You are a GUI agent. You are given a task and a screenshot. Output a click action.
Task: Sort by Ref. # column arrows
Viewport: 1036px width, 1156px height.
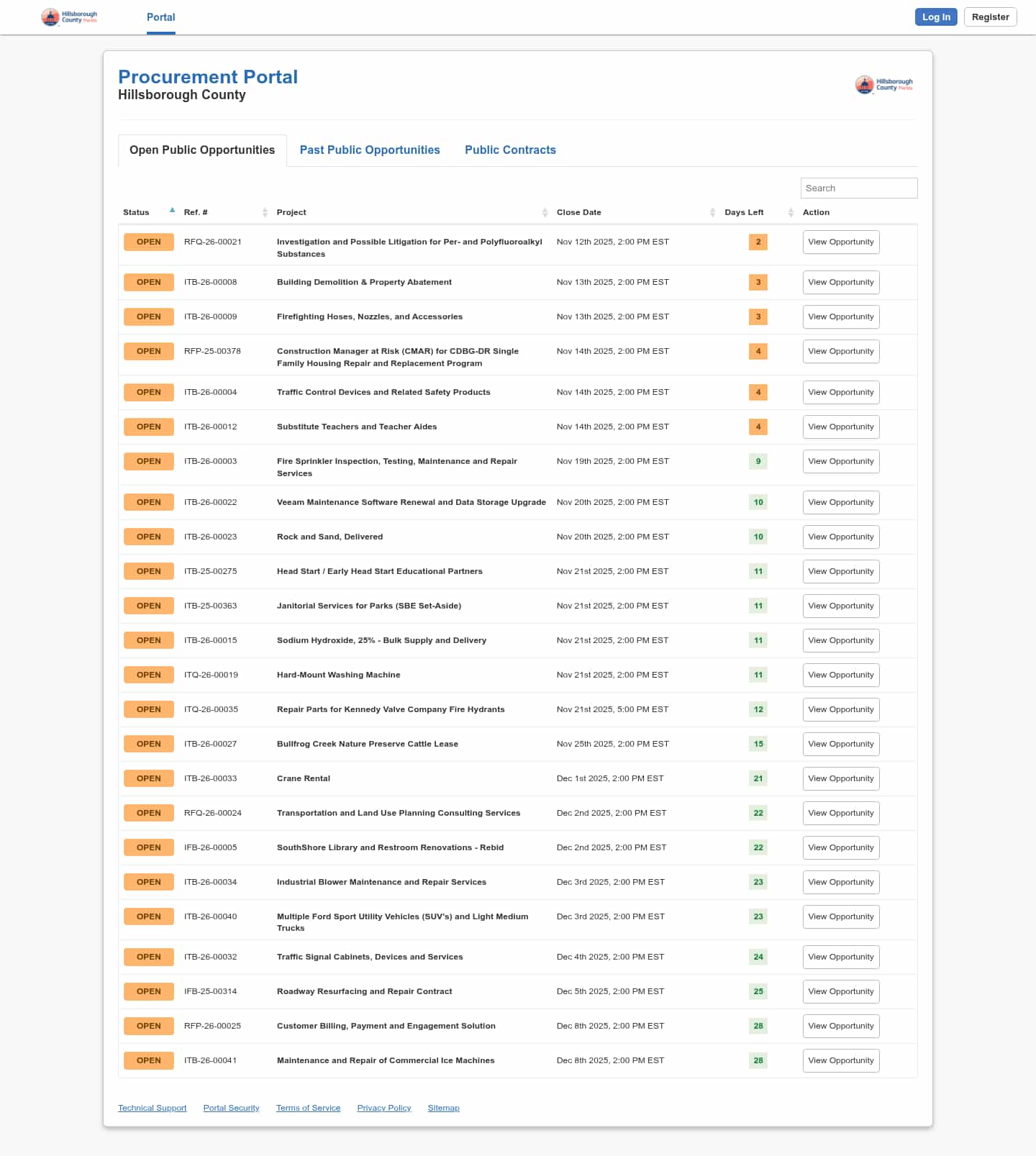[265, 212]
